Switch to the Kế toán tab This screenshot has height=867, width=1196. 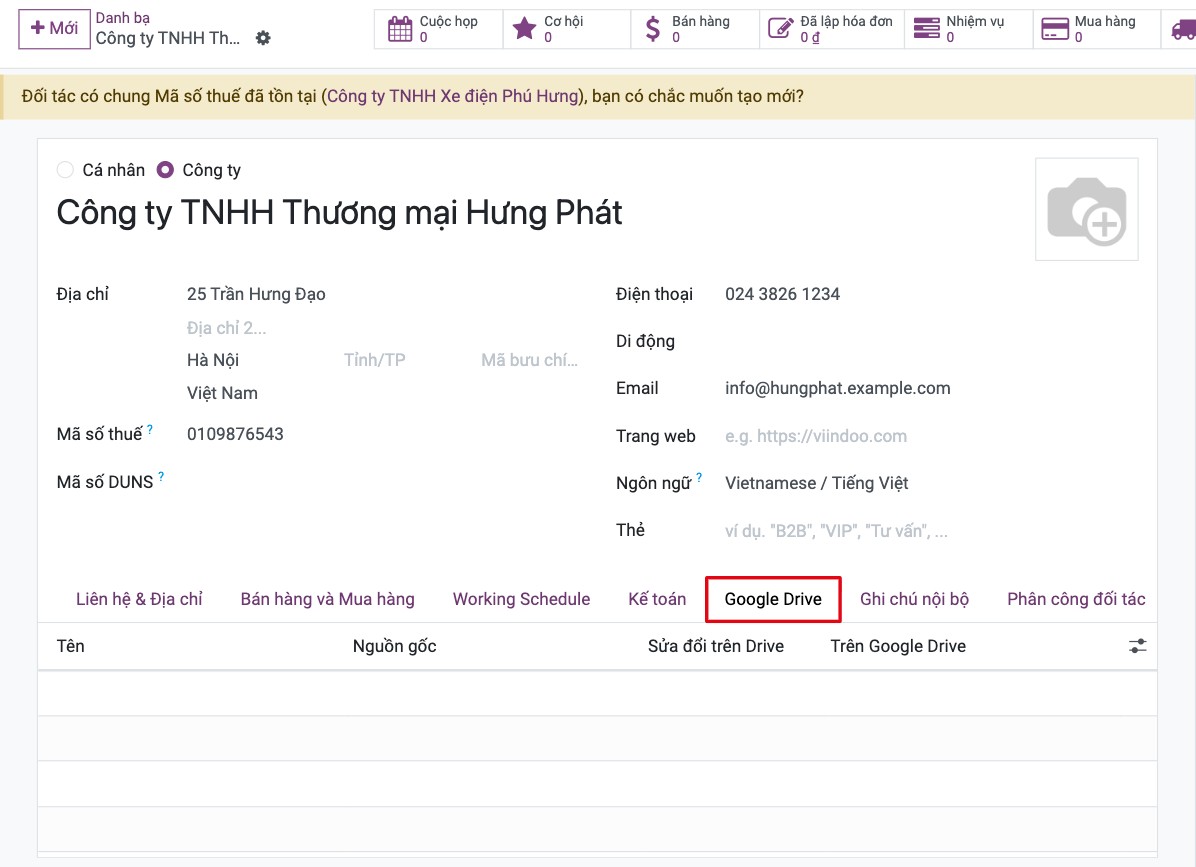pyautogui.click(x=657, y=599)
